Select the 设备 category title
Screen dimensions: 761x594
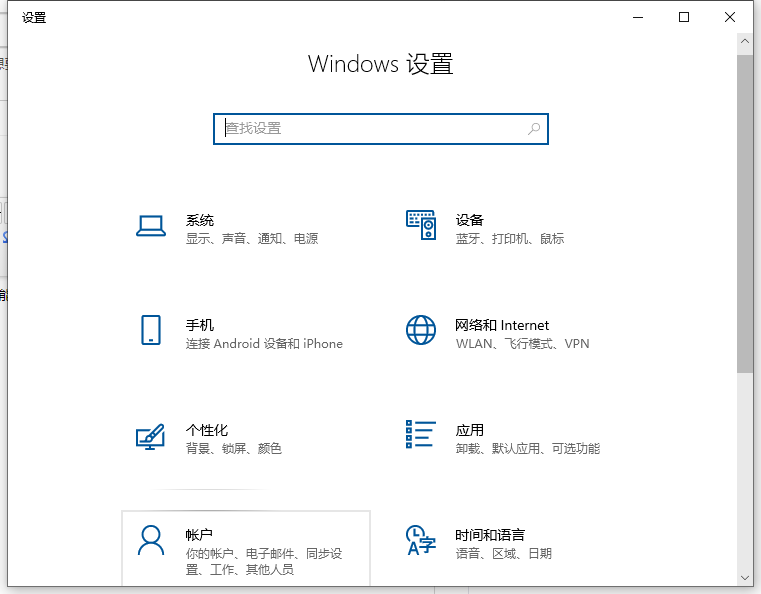click(x=469, y=220)
